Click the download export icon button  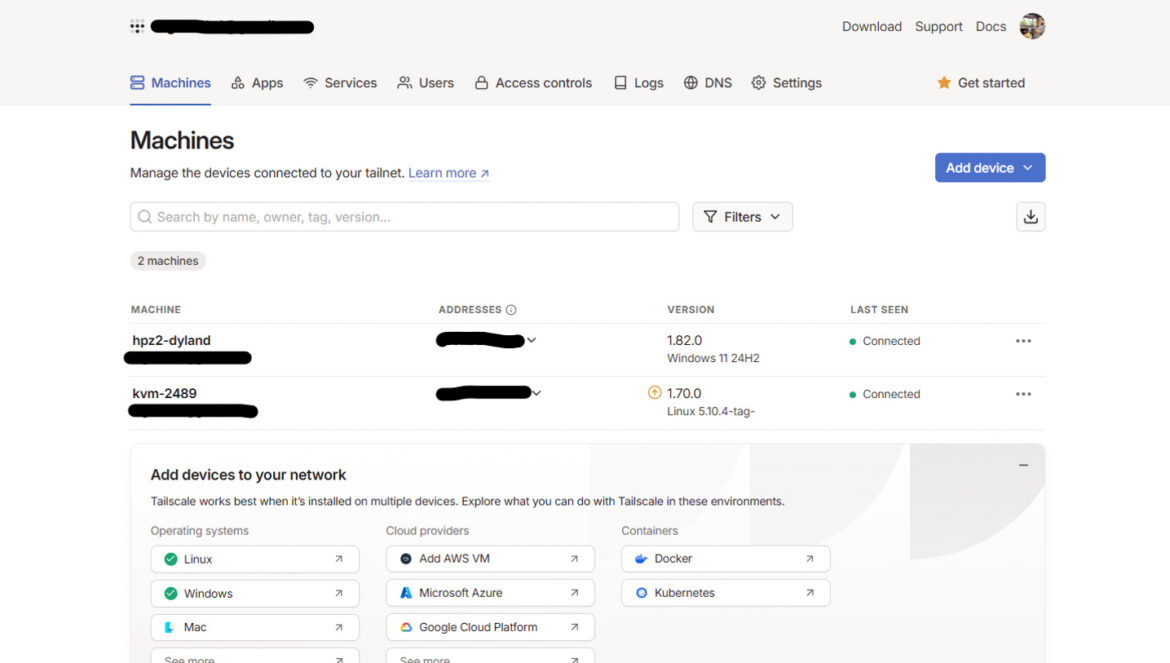pos(1030,217)
